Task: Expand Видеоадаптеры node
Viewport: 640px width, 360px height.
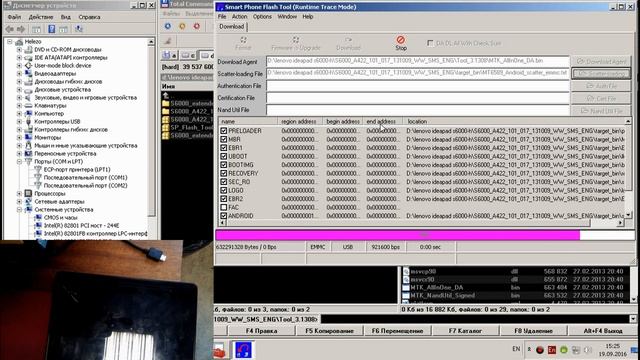Action: pyautogui.click(x=19, y=73)
